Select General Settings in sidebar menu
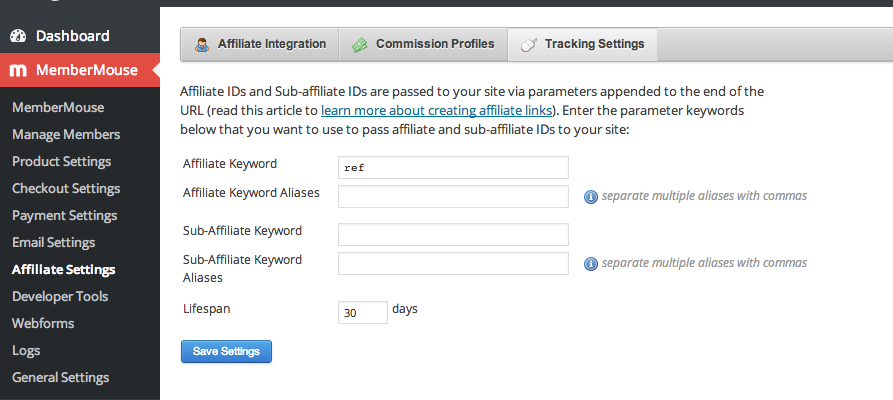 tap(60, 377)
